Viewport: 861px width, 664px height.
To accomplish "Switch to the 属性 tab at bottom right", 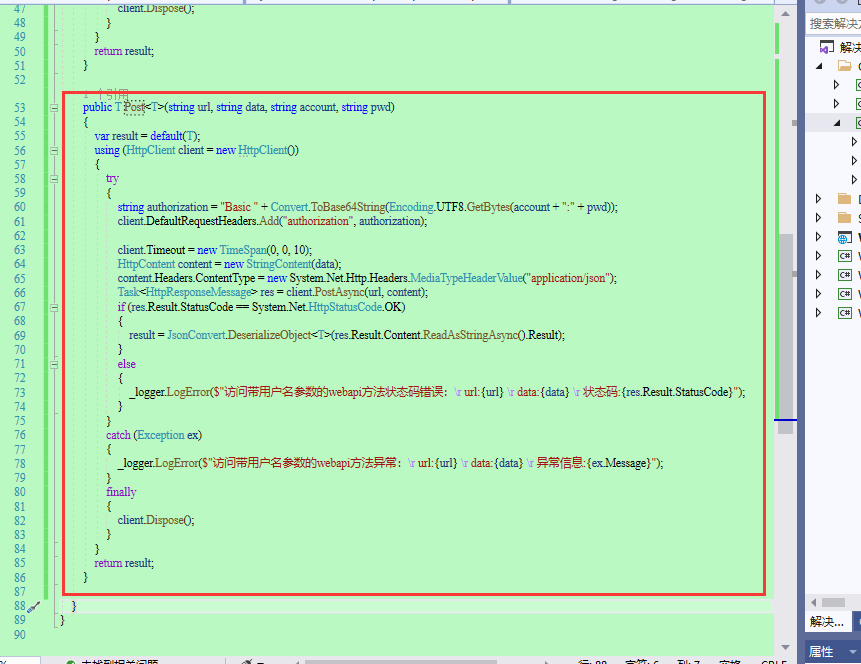I will [822, 653].
